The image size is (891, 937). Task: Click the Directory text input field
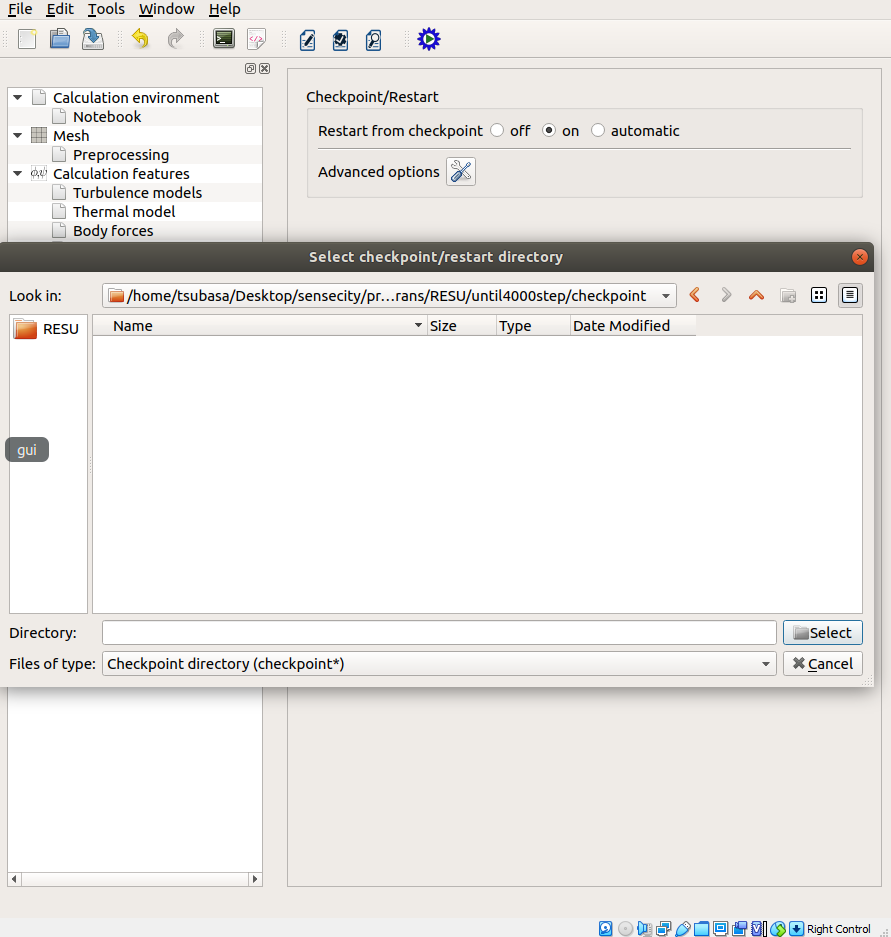point(438,633)
